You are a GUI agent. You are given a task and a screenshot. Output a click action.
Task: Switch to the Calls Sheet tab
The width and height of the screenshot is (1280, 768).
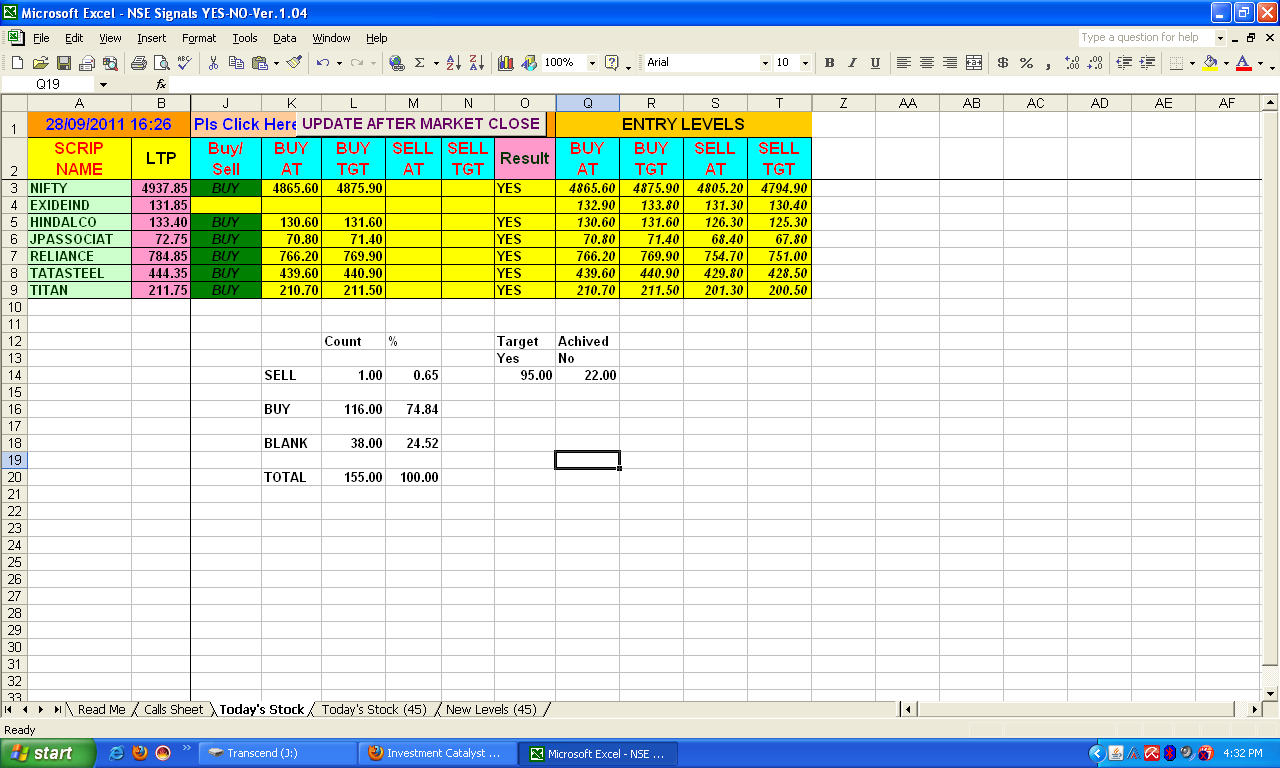(173, 710)
